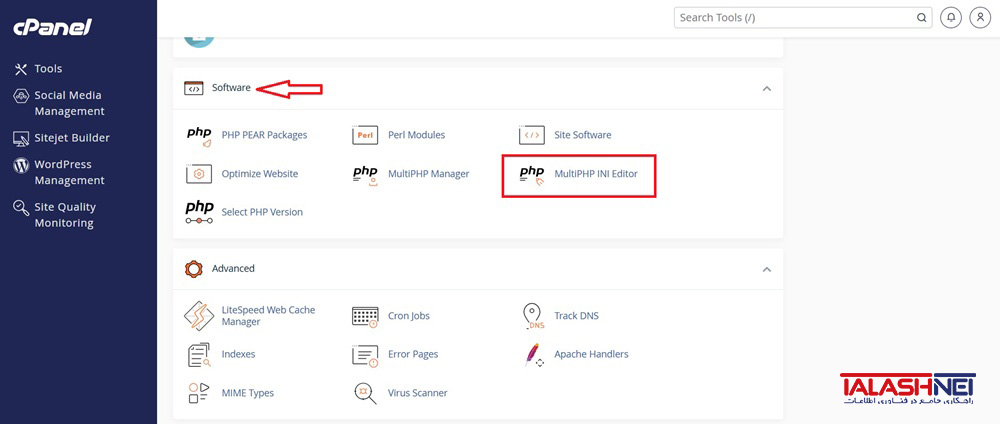Open the notifications bell icon
The image size is (1000, 424).
(x=951, y=18)
